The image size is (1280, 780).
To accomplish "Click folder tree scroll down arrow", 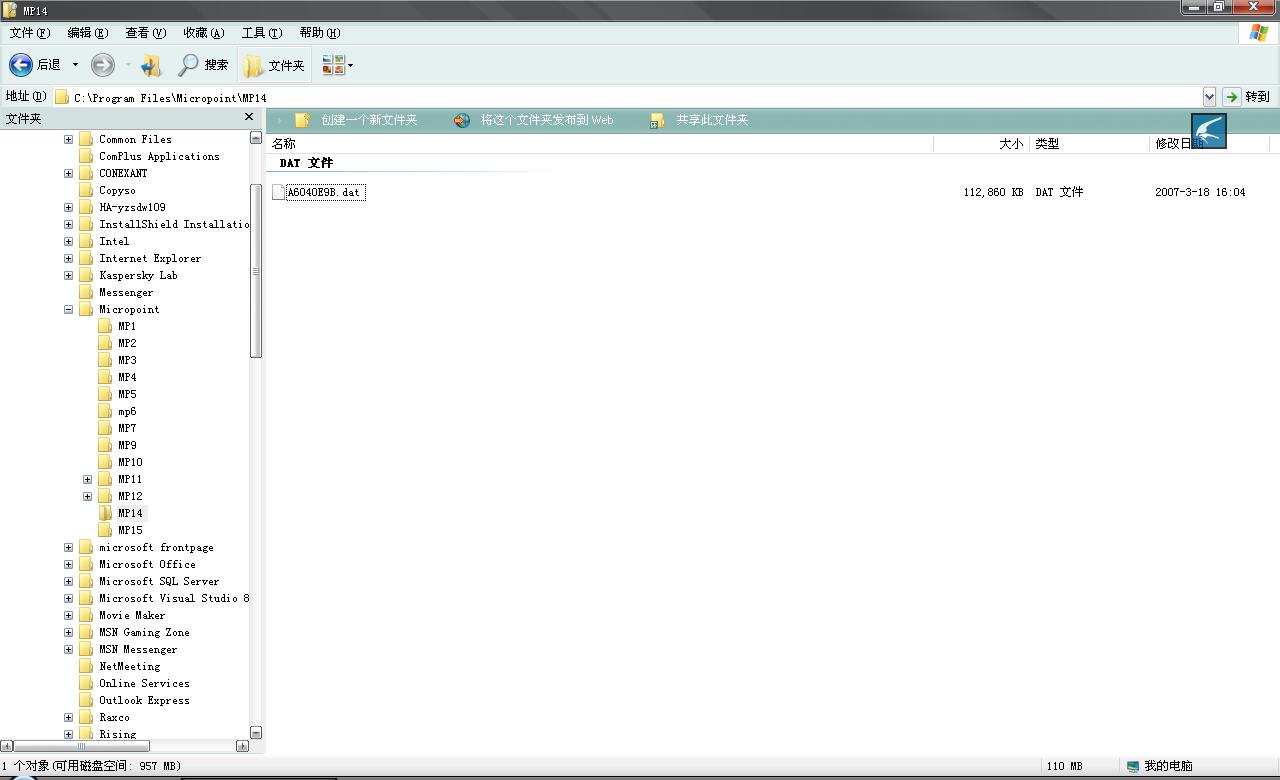I will pyautogui.click(x=256, y=732).
